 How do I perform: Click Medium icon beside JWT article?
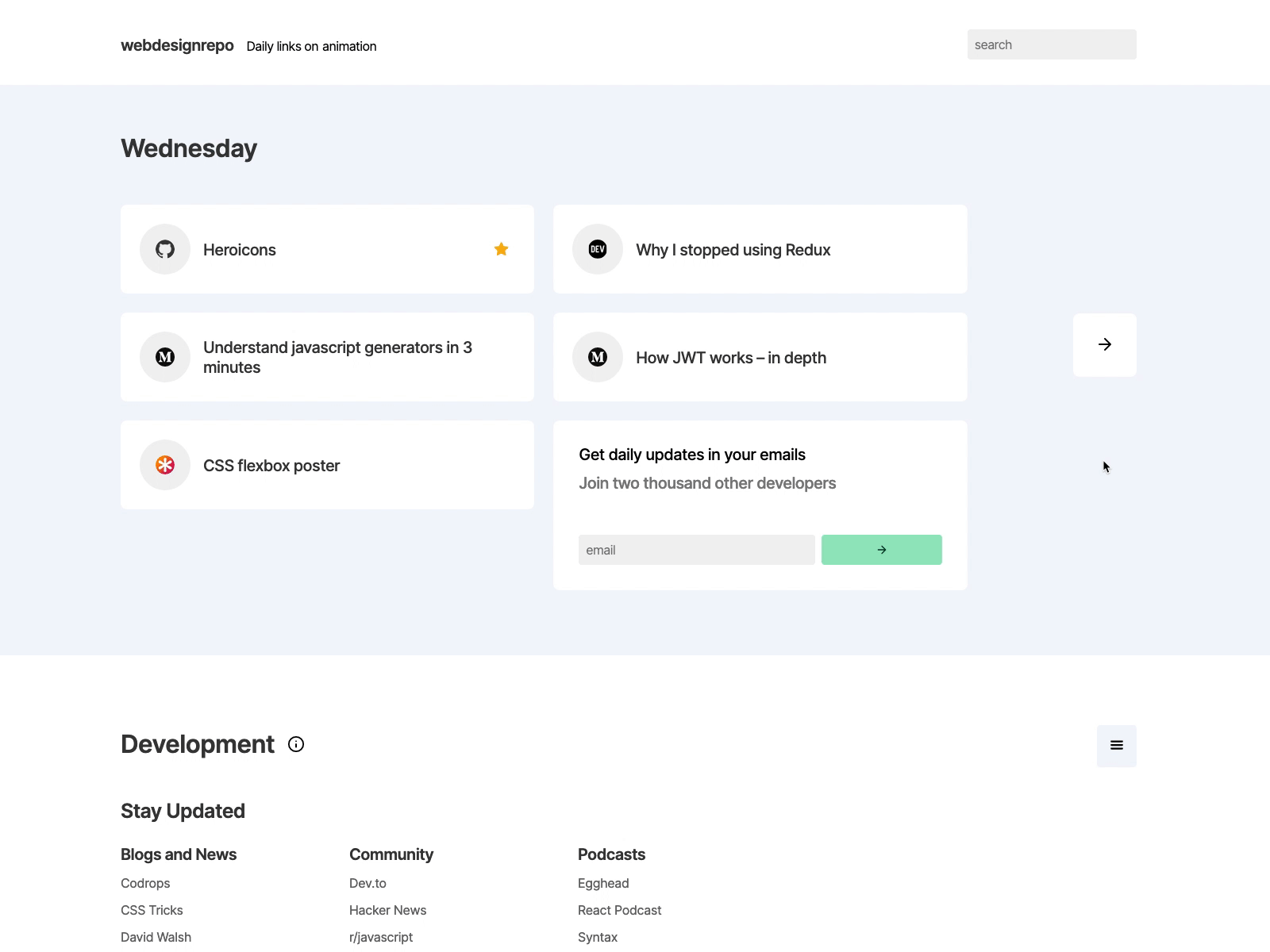[598, 357]
